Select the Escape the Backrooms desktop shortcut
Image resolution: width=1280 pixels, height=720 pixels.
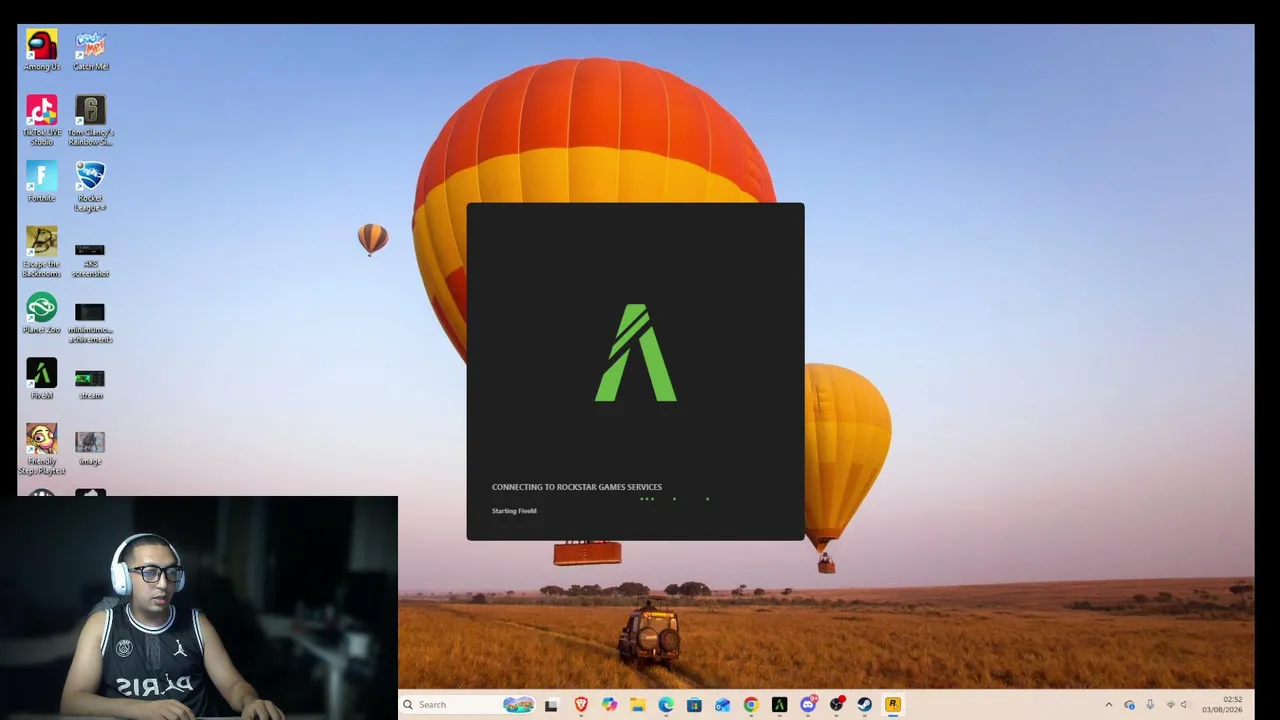tap(41, 252)
